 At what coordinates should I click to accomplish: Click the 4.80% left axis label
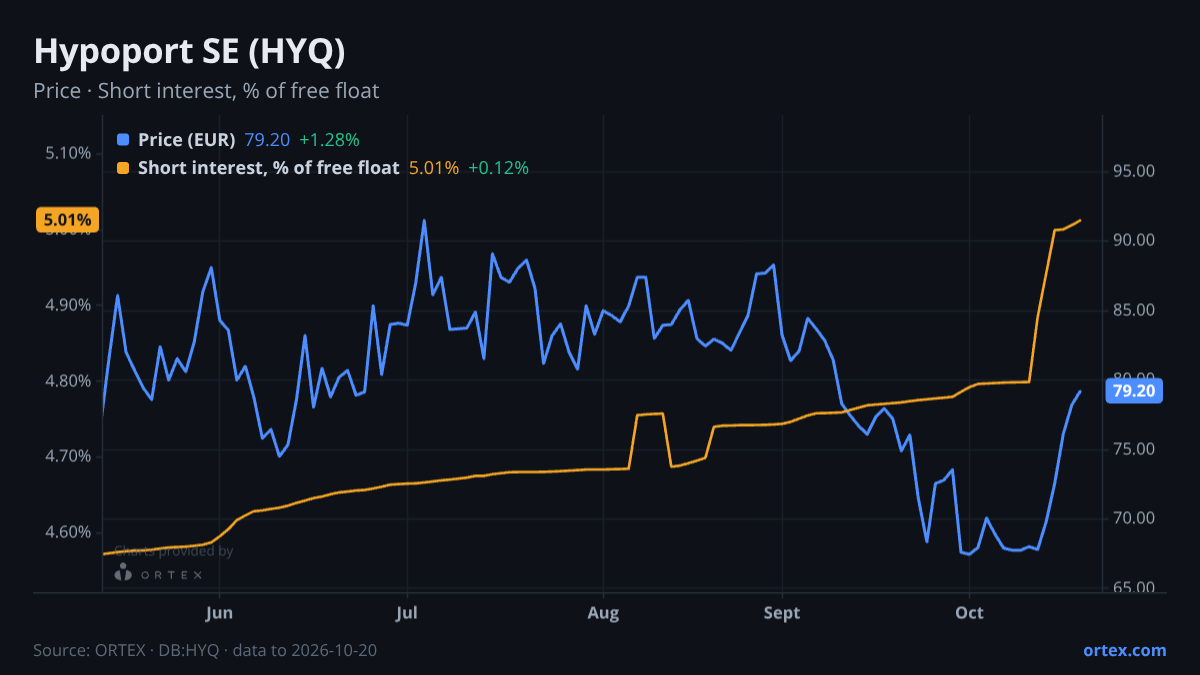(x=68, y=381)
